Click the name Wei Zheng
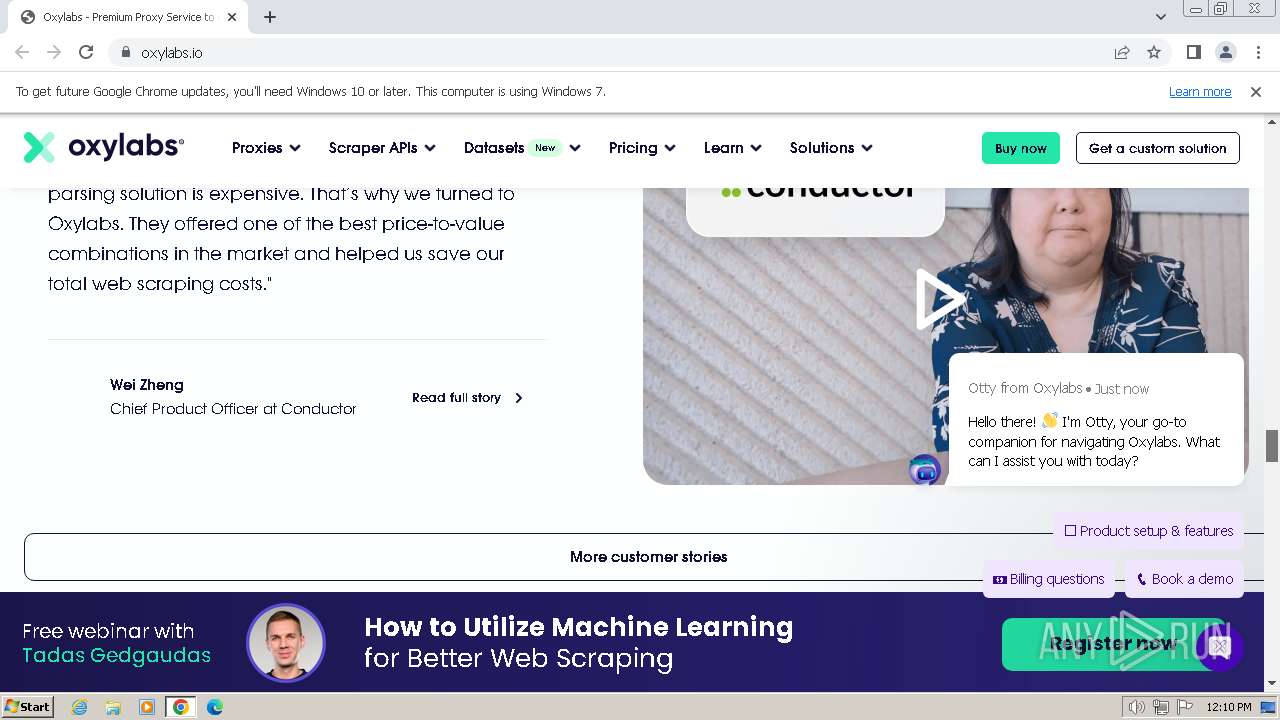The image size is (1280, 720). coord(147,385)
